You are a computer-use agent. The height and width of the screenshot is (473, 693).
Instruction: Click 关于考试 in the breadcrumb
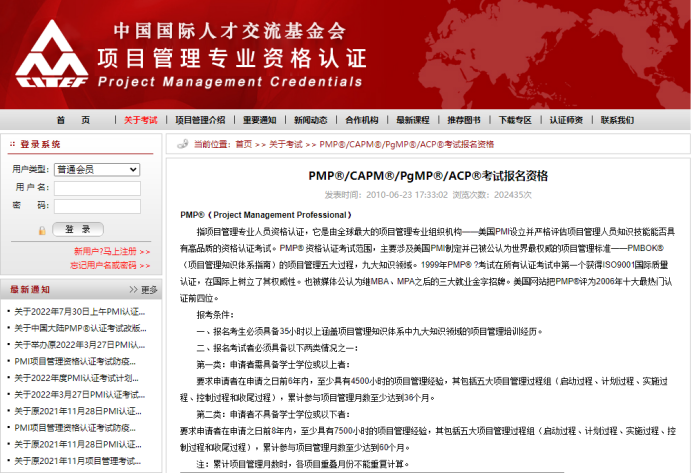[x=286, y=144]
